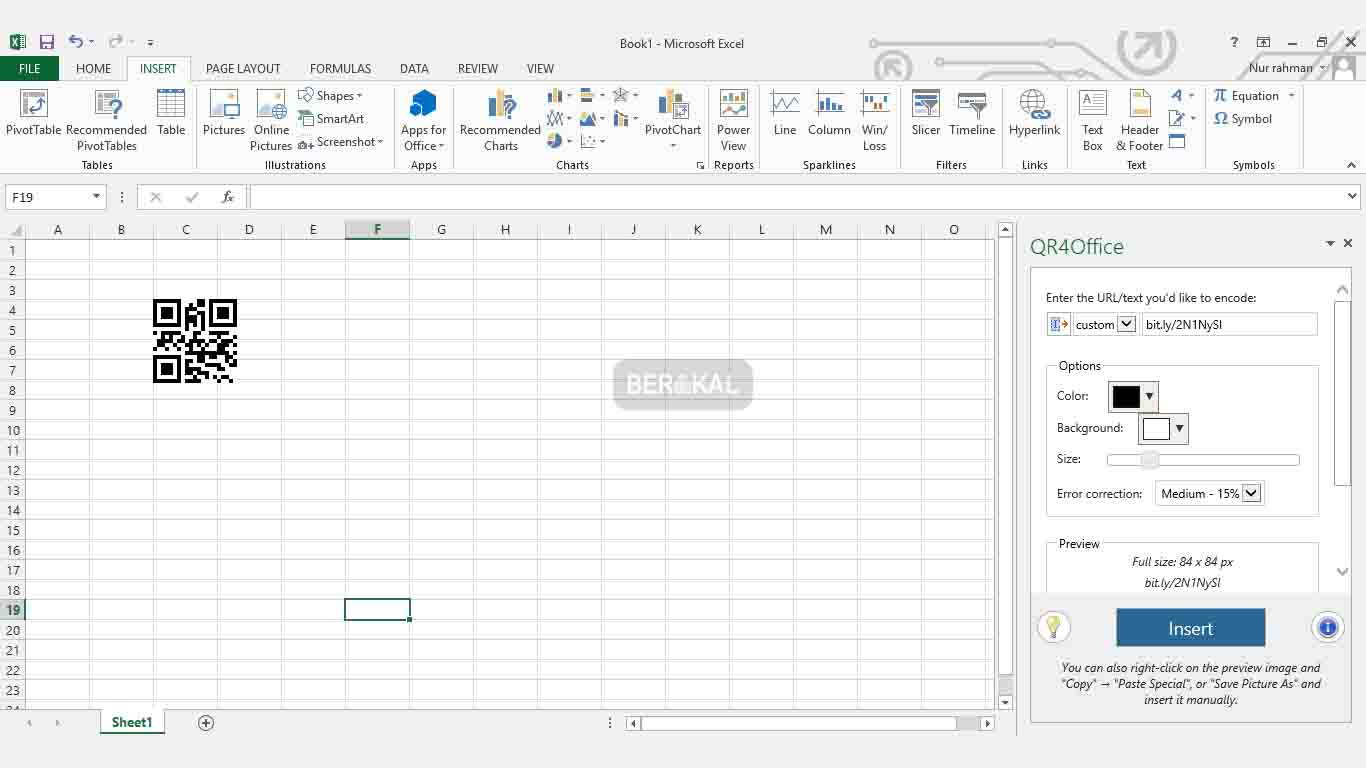1366x768 pixels.
Task: Switch to the DATA tab
Action: click(x=414, y=68)
